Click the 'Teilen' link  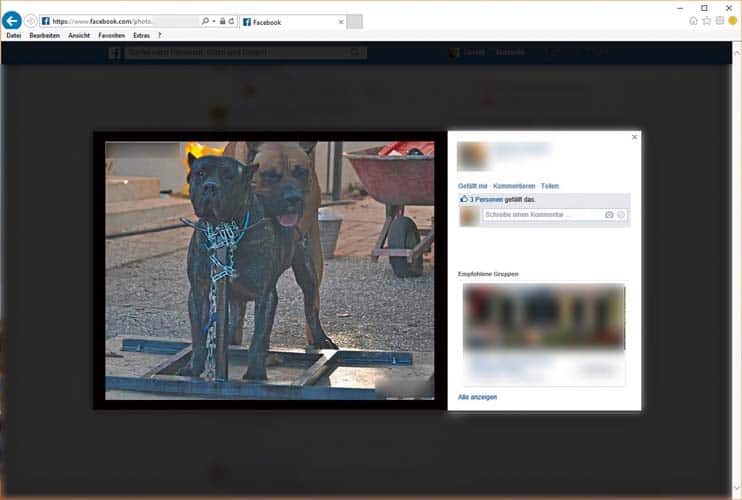[x=549, y=186]
